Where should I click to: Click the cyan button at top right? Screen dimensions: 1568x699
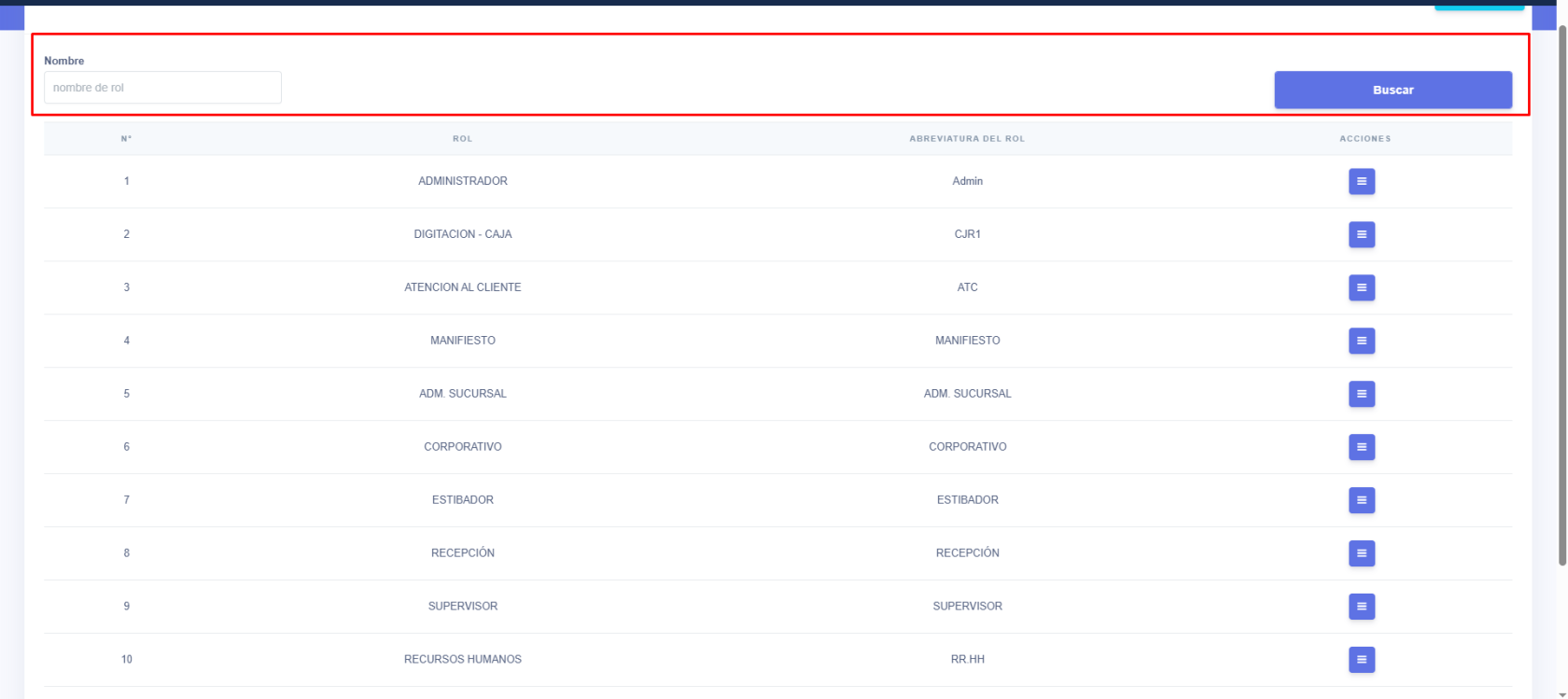tap(1478, 7)
